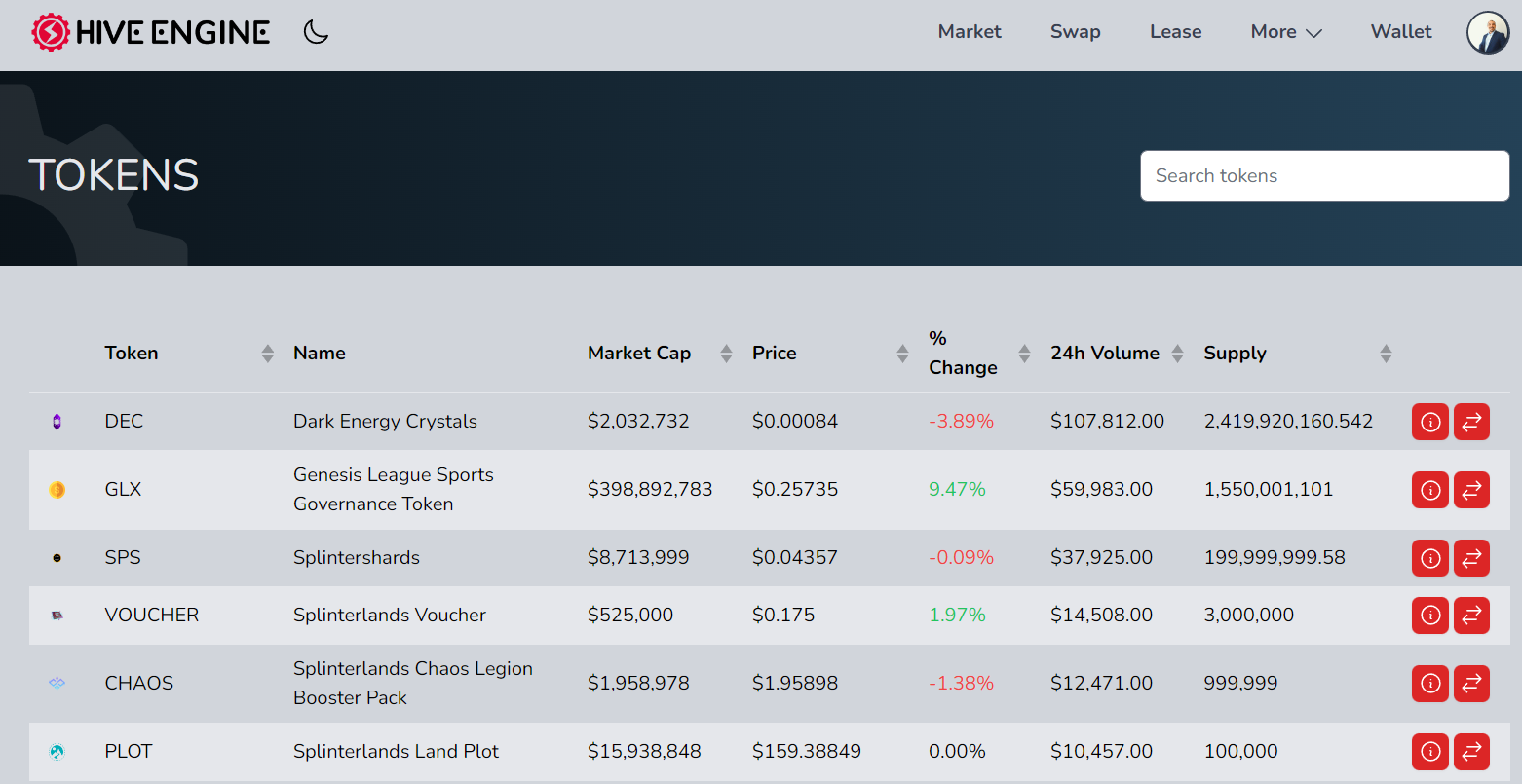Screen dimensions: 1522x784
Task: Click Splinterlands Land Plot name
Action: pos(396,751)
